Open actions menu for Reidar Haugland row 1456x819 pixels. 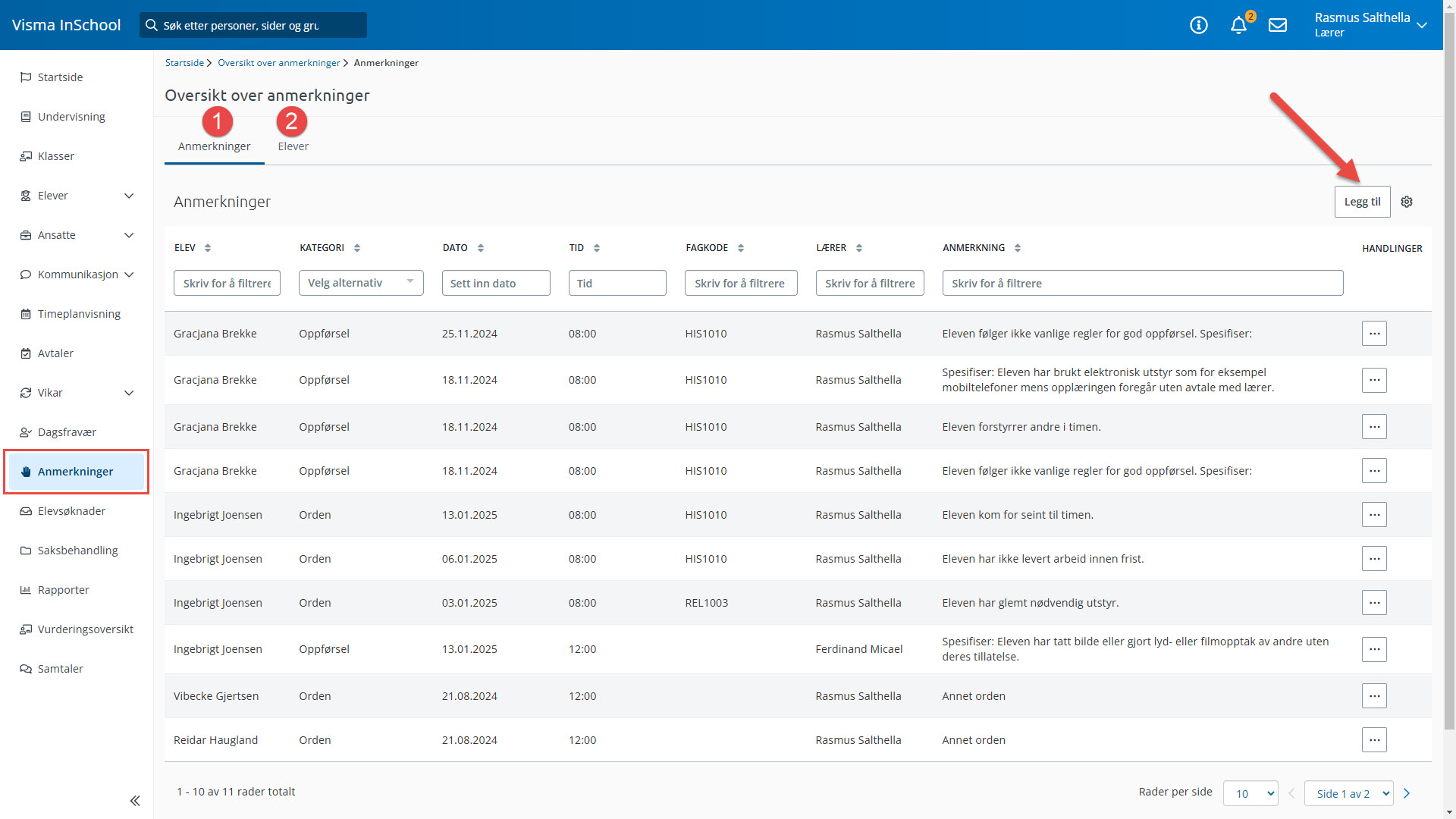1374,740
